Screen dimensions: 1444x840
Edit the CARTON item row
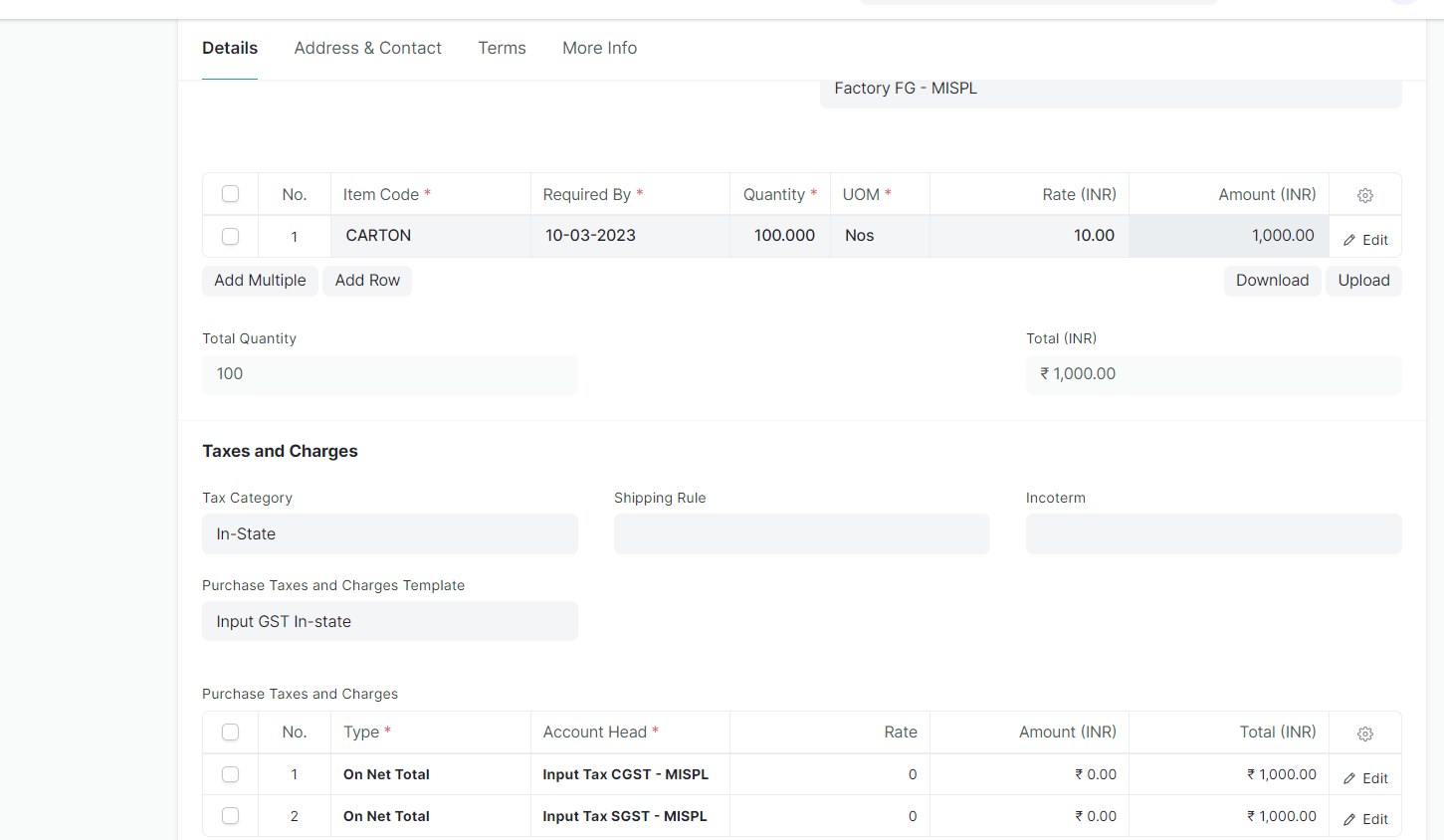tap(1364, 239)
